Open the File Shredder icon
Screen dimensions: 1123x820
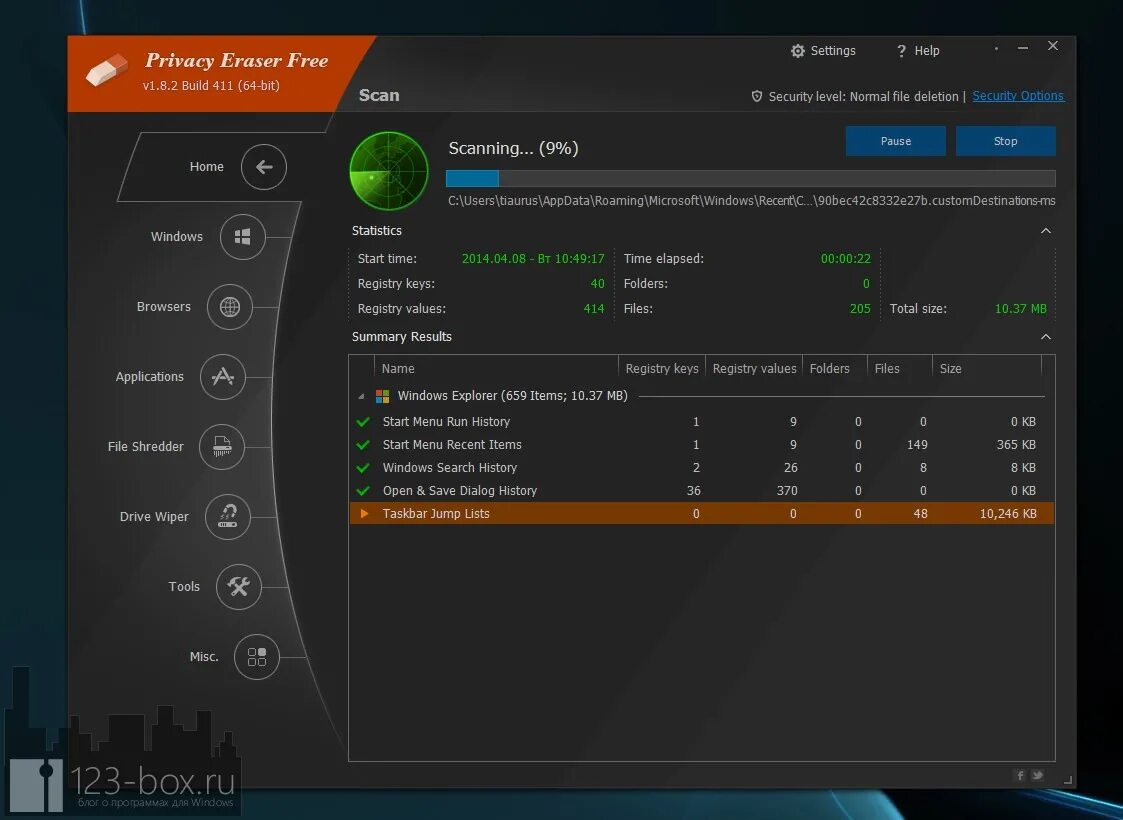coord(222,447)
